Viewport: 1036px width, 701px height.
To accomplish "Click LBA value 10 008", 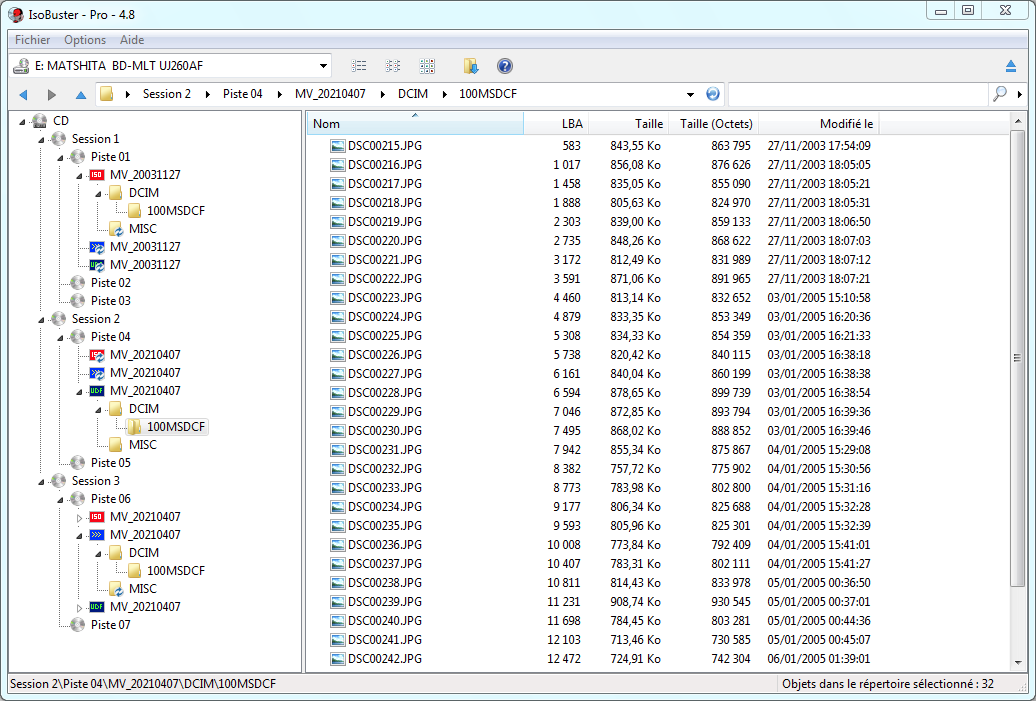I will click(564, 545).
